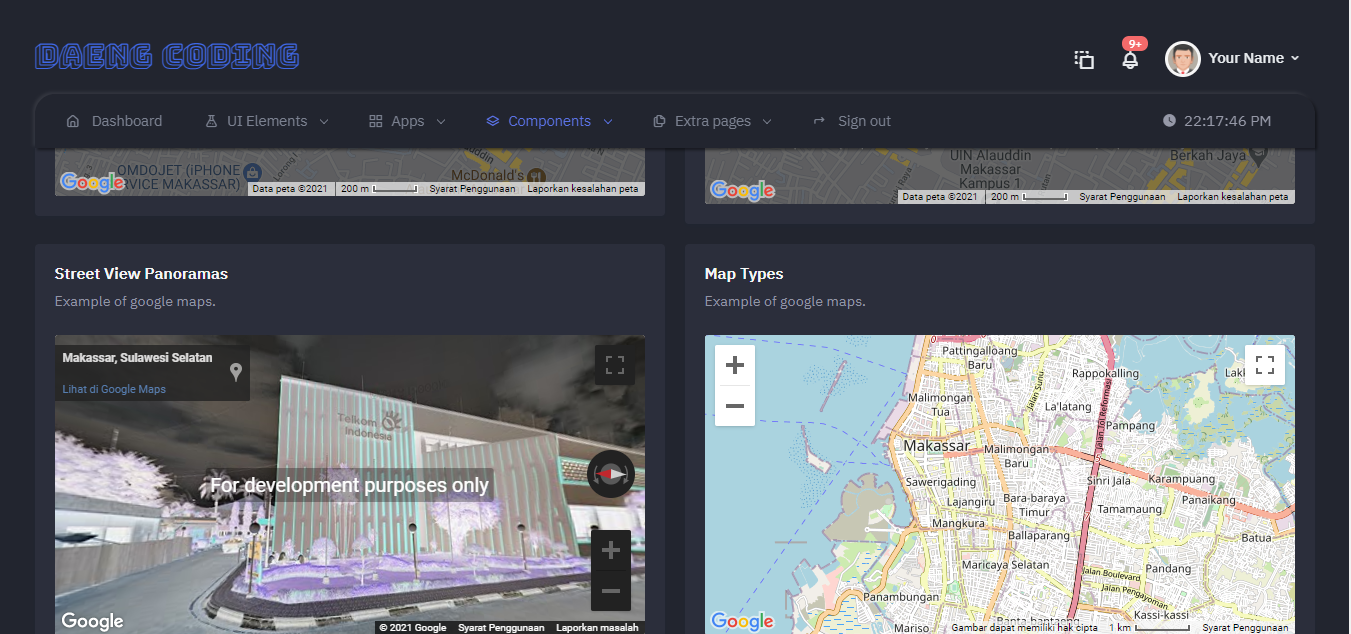Enter fullscreen on the Street View panorama
Screen dimensions: 1351x634
coord(614,364)
